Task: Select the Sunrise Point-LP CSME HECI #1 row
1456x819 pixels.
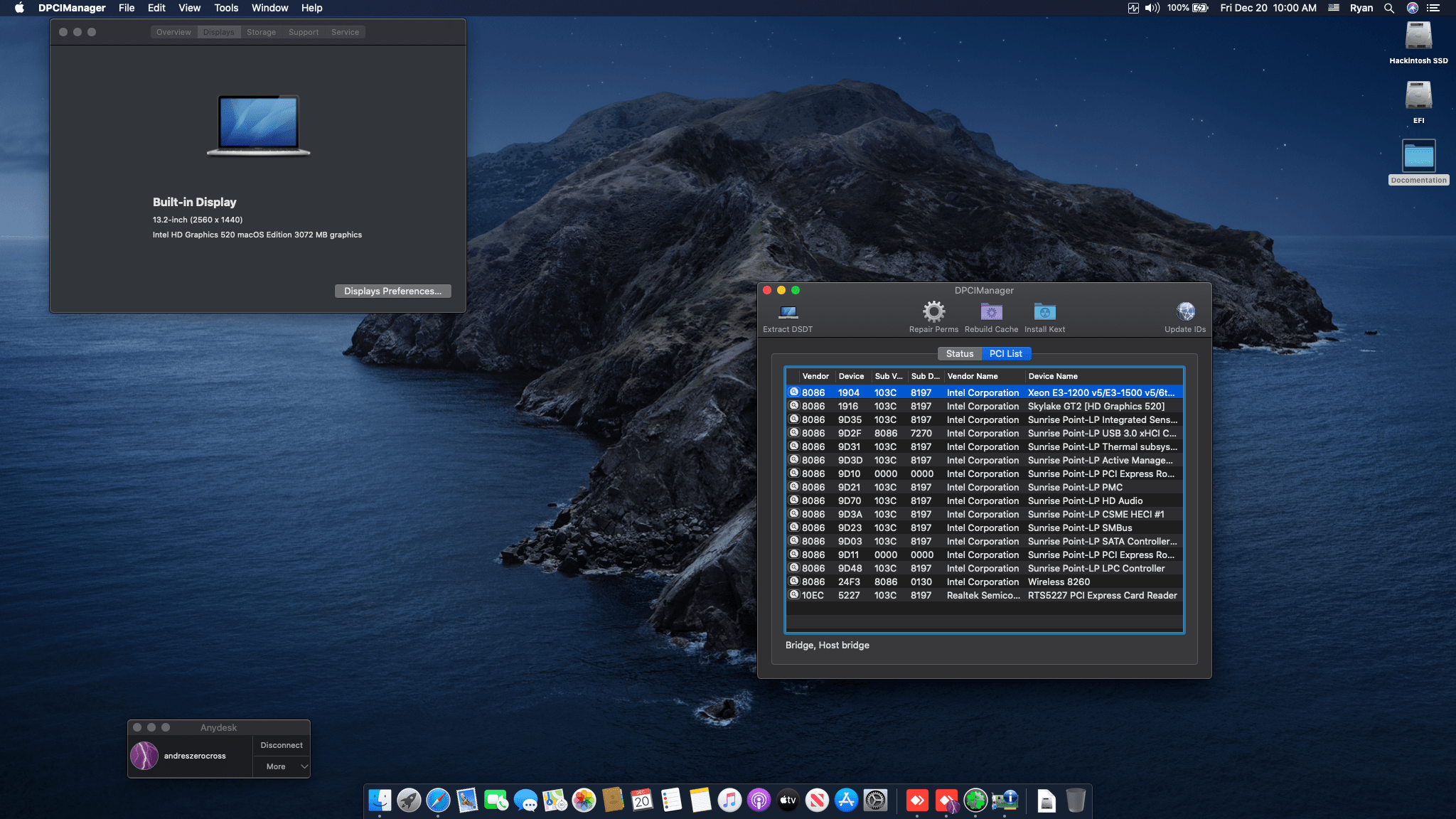Action: click(x=985, y=514)
